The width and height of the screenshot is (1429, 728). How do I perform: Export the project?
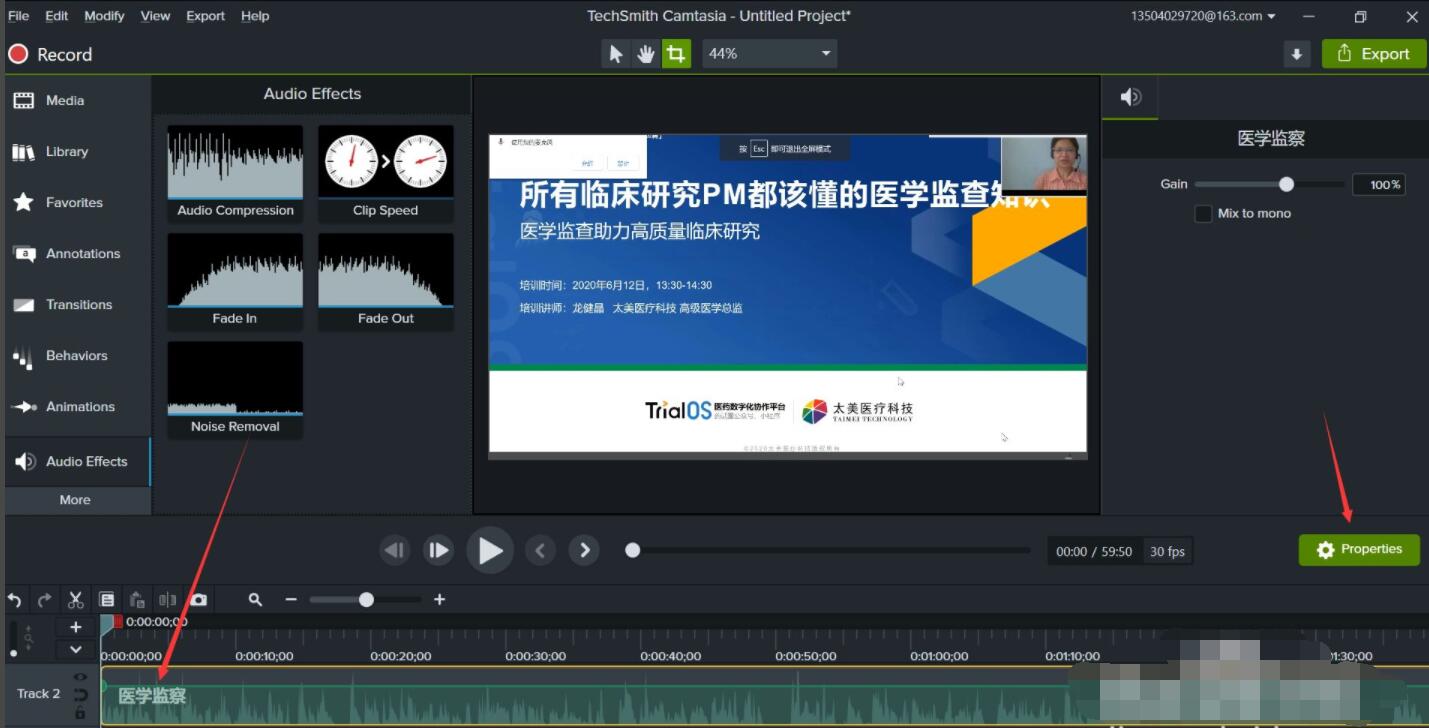click(1374, 53)
